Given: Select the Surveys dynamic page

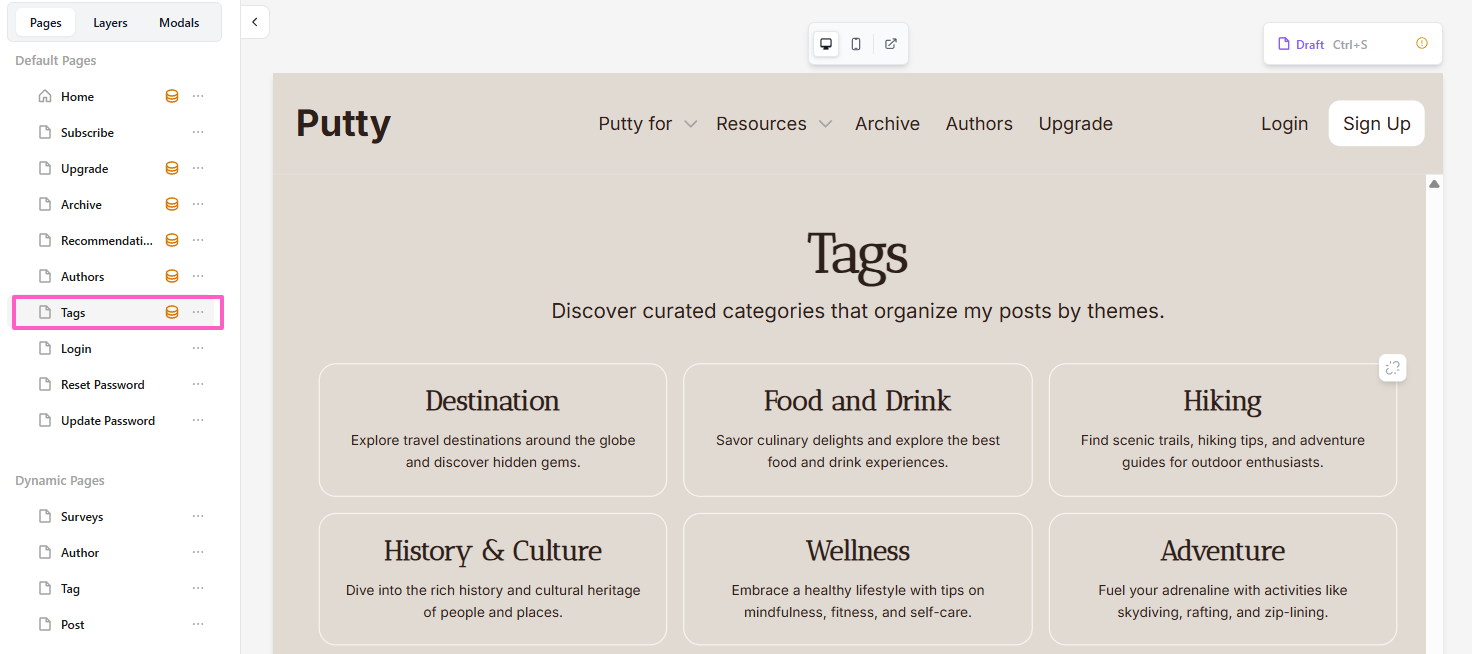Looking at the screenshot, I should 82,517.
